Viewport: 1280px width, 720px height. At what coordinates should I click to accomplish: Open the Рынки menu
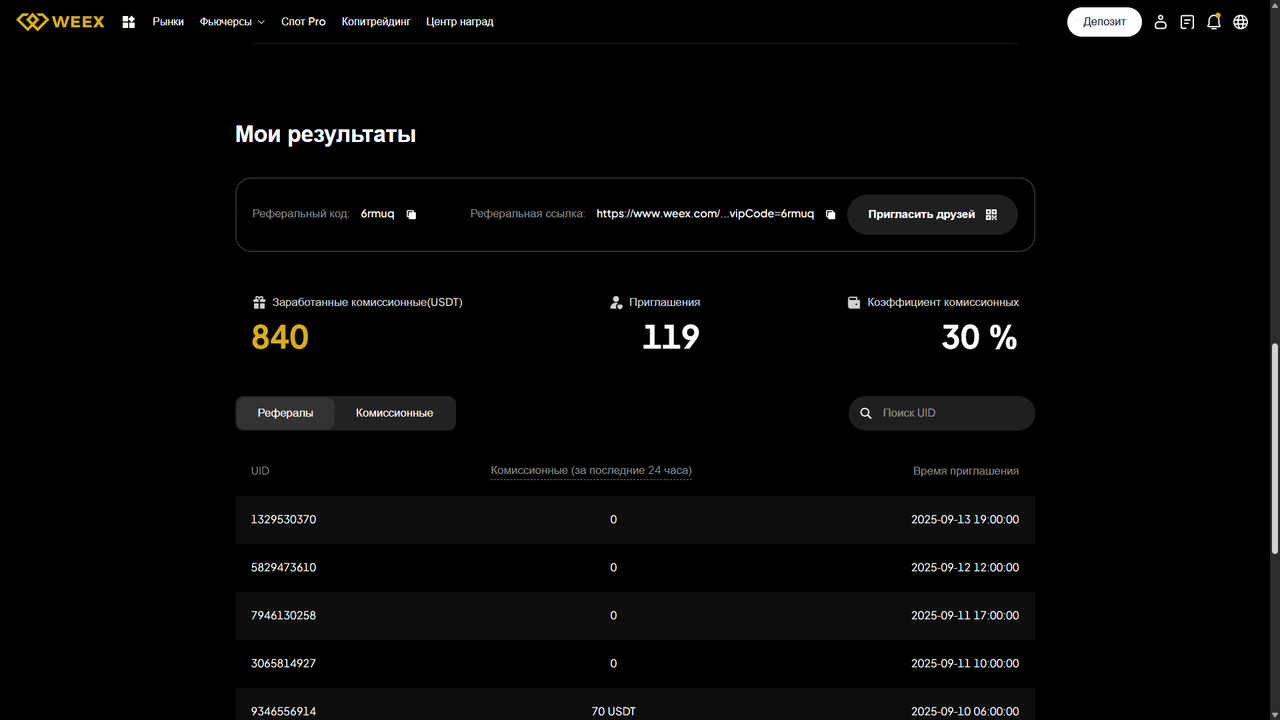(168, 22)
